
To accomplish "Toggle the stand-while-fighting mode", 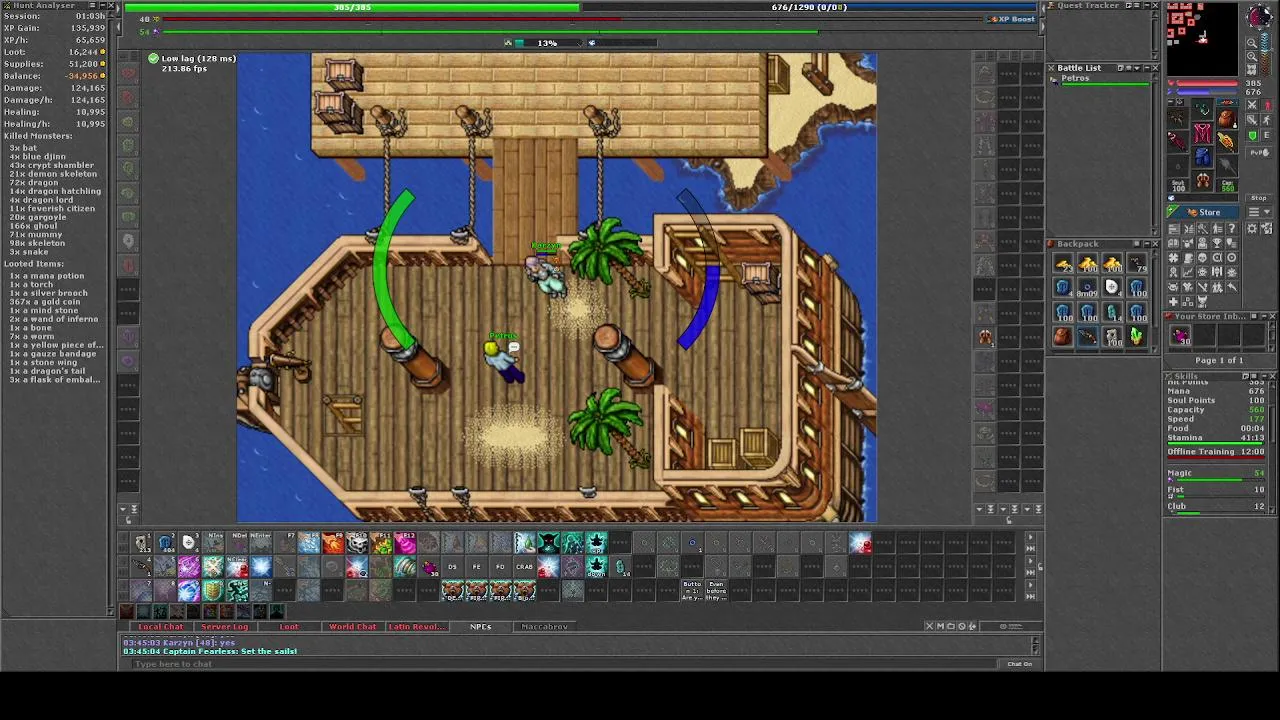I will coord(1267,105).
